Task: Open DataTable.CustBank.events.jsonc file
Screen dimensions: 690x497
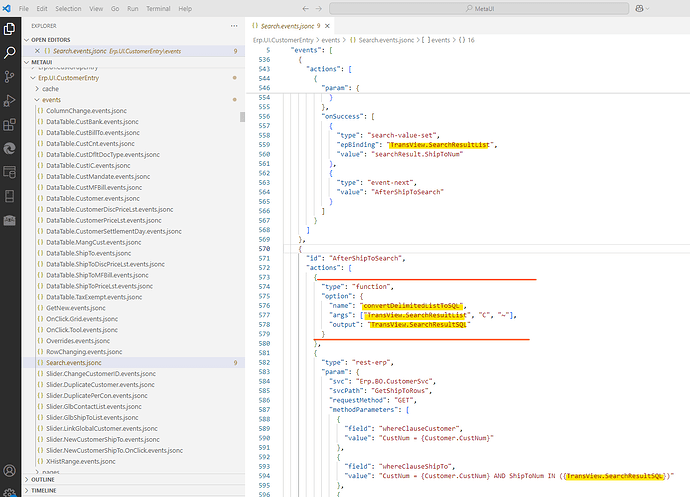Action: pos(92,122)
